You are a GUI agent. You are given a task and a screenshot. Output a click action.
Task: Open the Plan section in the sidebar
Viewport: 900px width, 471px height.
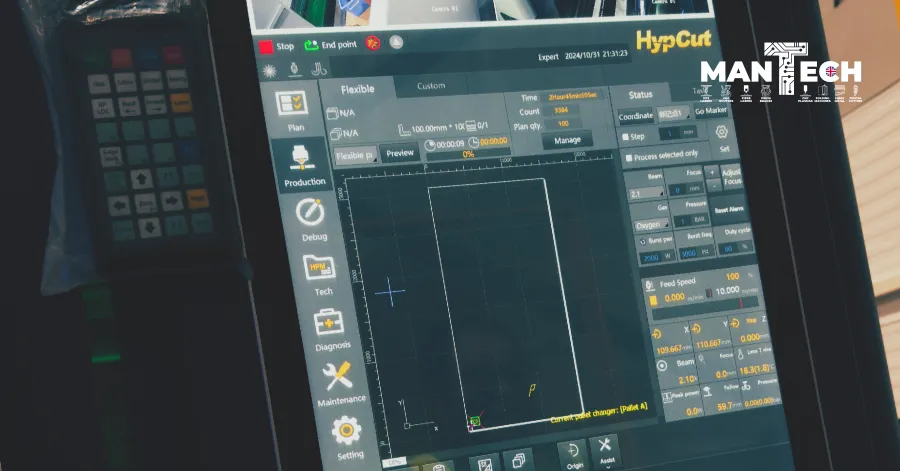pos(293,111)
